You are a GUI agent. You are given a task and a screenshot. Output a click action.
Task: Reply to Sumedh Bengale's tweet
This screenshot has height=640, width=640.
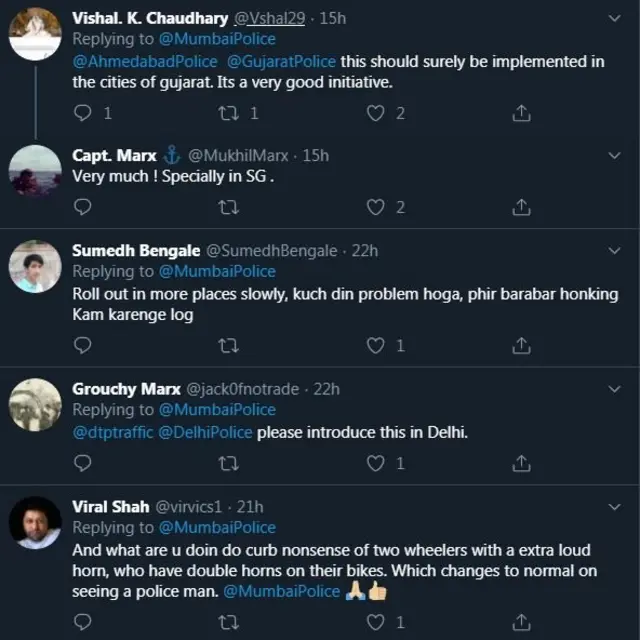coord(83,345)
